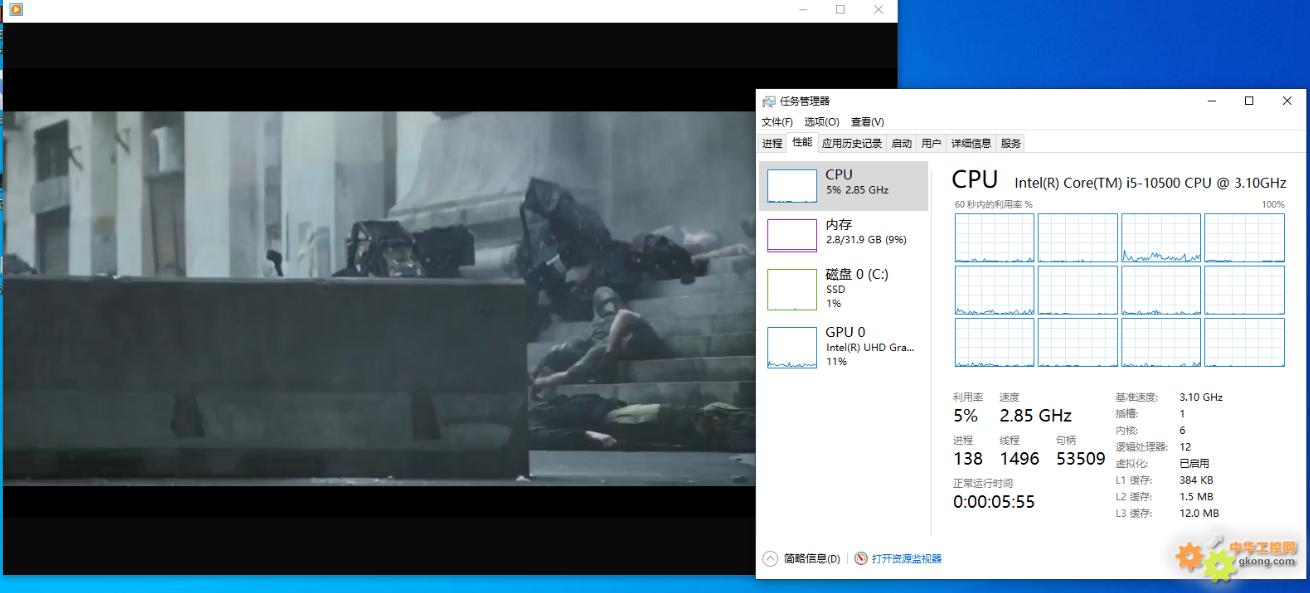Image resolution: width=1310 pixels, height=593 pixels.
Task: Click the L2 cache value 1.5 MB
Action: pos(1196,496)
